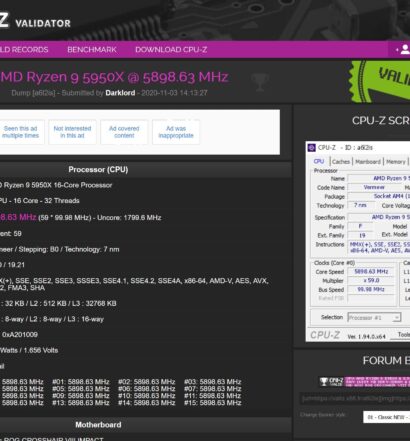This screenshot has height=441, width=410.
Task: Click the '1.656 Volts' voltage value
Action: pyautogui.click(x=41, y=350)
